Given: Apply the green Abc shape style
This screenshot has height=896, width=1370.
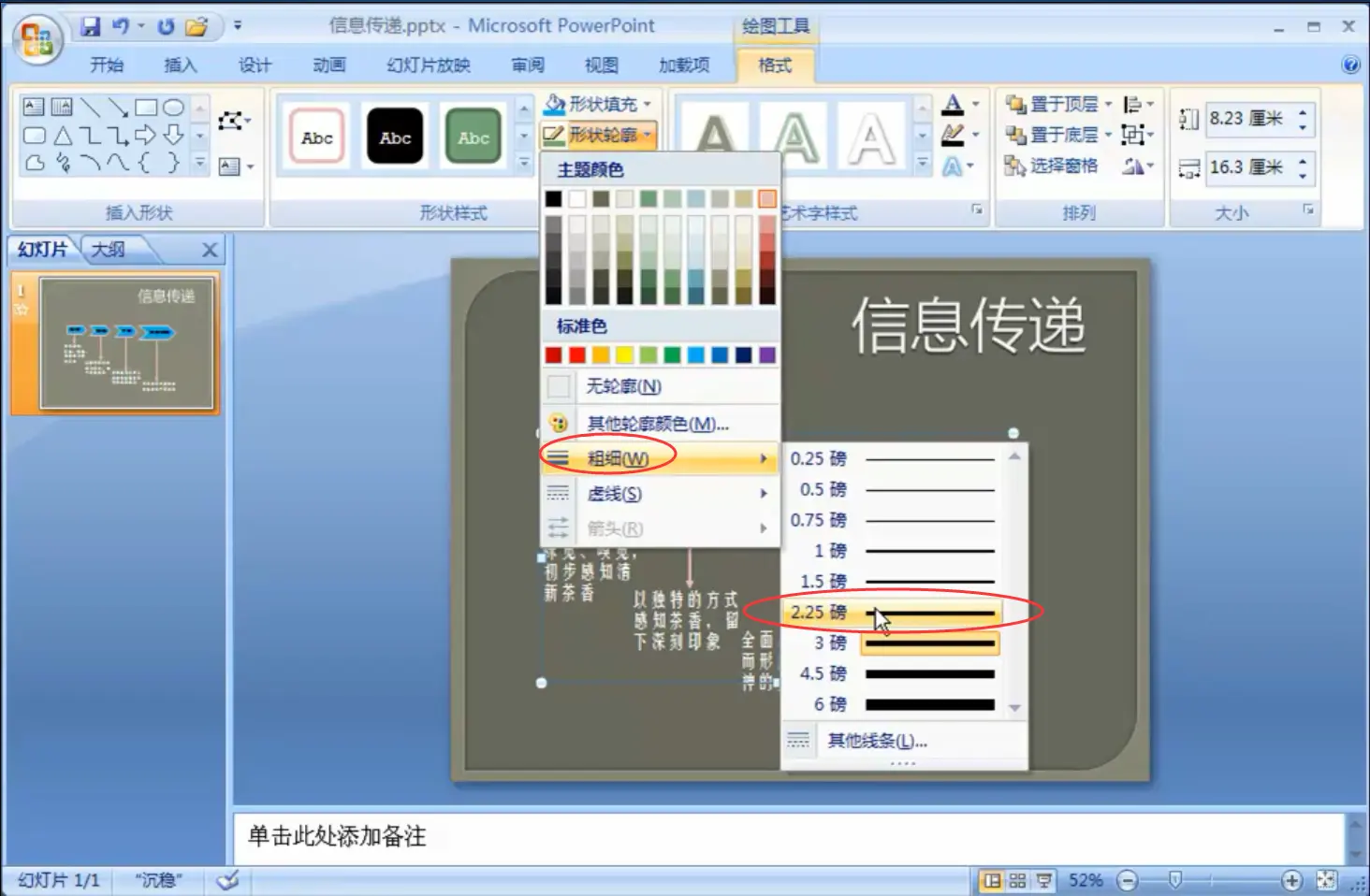Looking at the screenshot, I should 474,137.
